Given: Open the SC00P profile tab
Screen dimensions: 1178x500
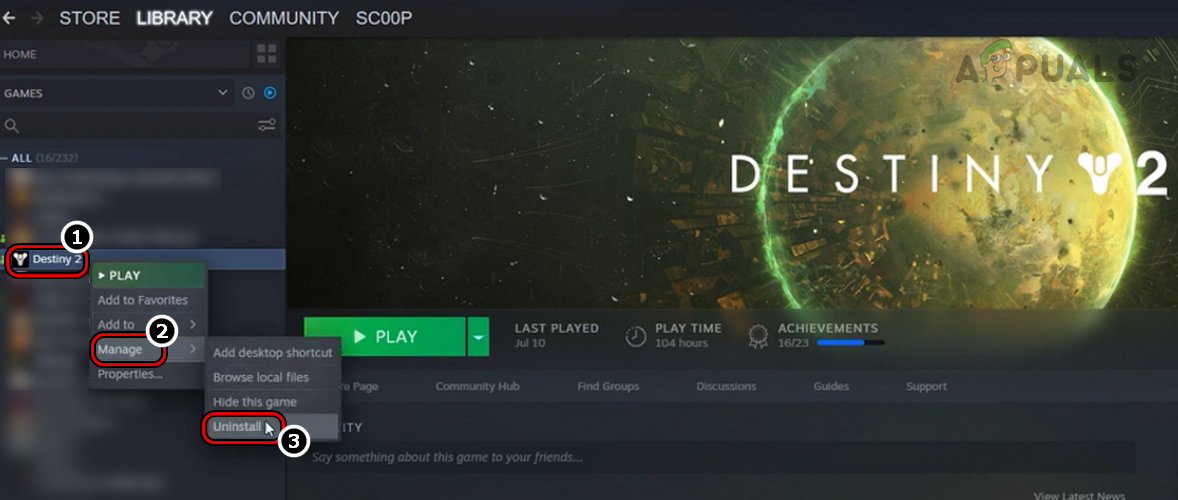Looking at the screenshot, I should point(384,18).
